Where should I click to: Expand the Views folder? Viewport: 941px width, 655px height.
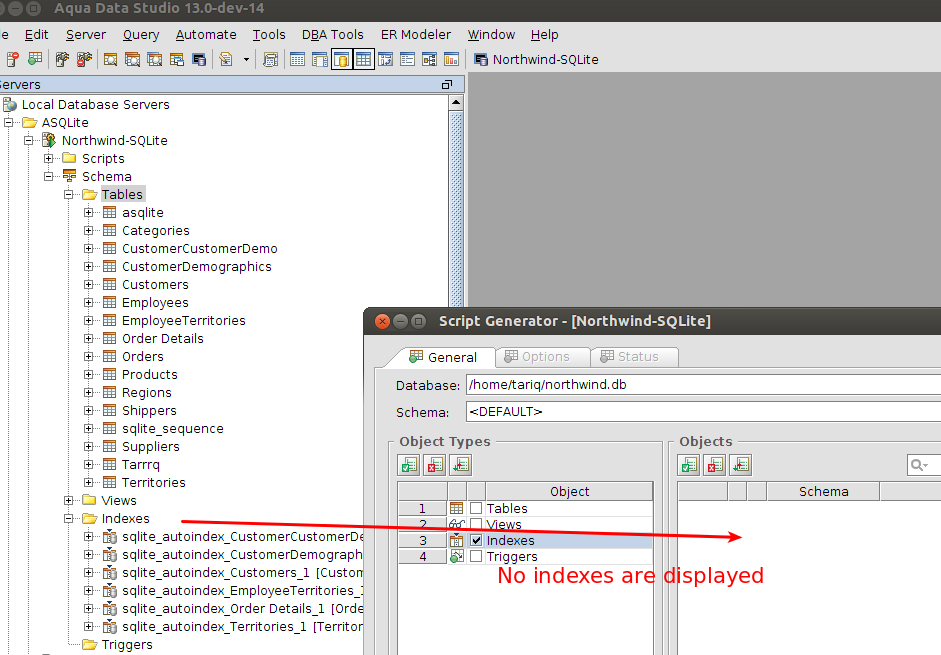(68, 501)
